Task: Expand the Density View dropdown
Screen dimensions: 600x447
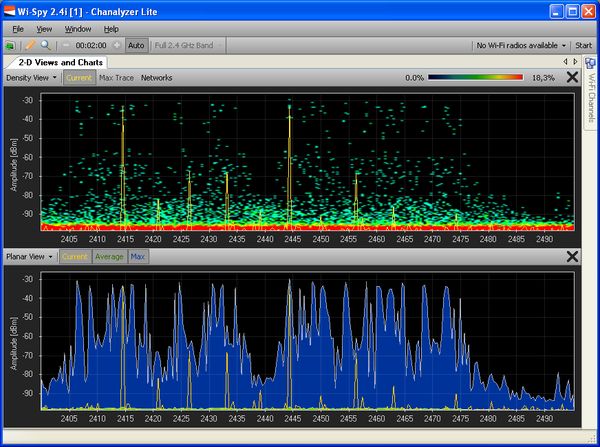Action: click(31, 77)
